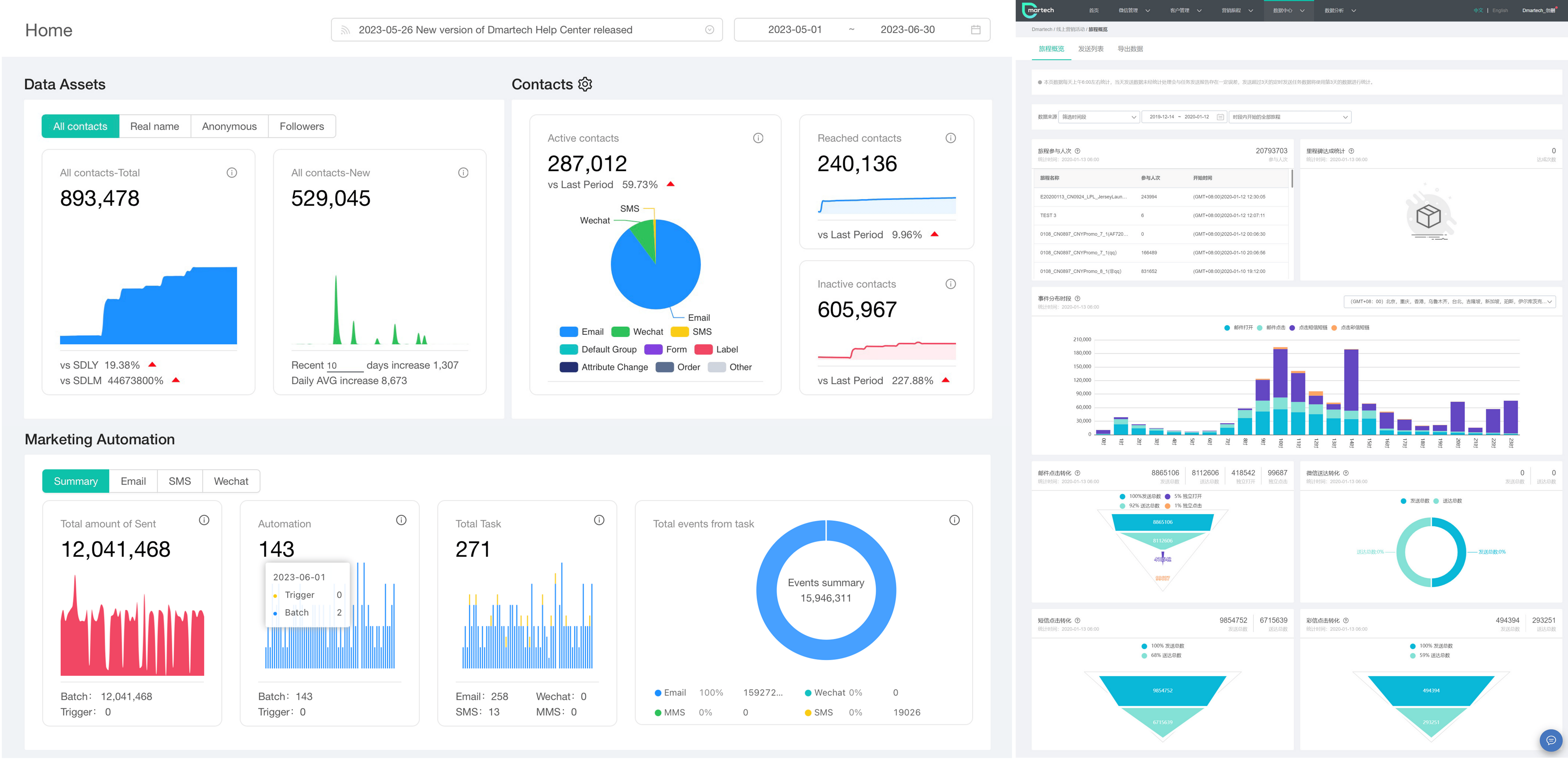1568x759 pixels.
Task: Switch to Real name contacts tab
Action: point(155,127)
